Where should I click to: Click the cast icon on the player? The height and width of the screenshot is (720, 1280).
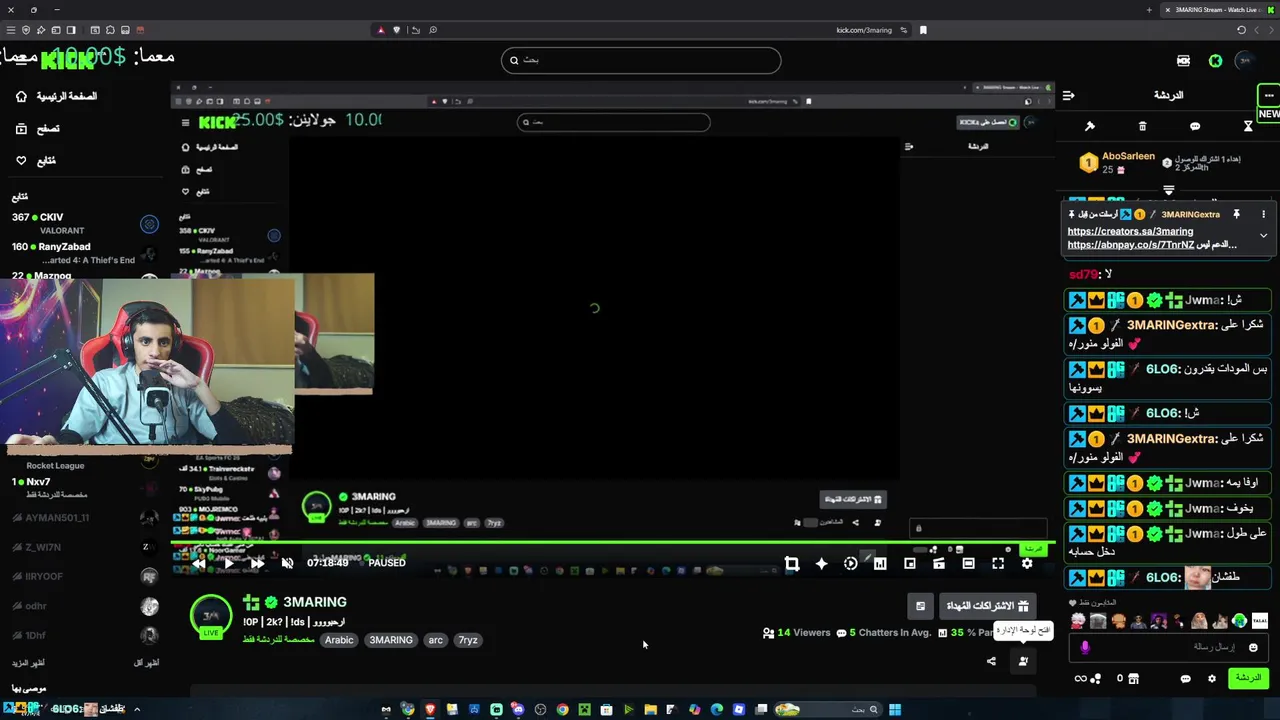[x=939, y=564]
